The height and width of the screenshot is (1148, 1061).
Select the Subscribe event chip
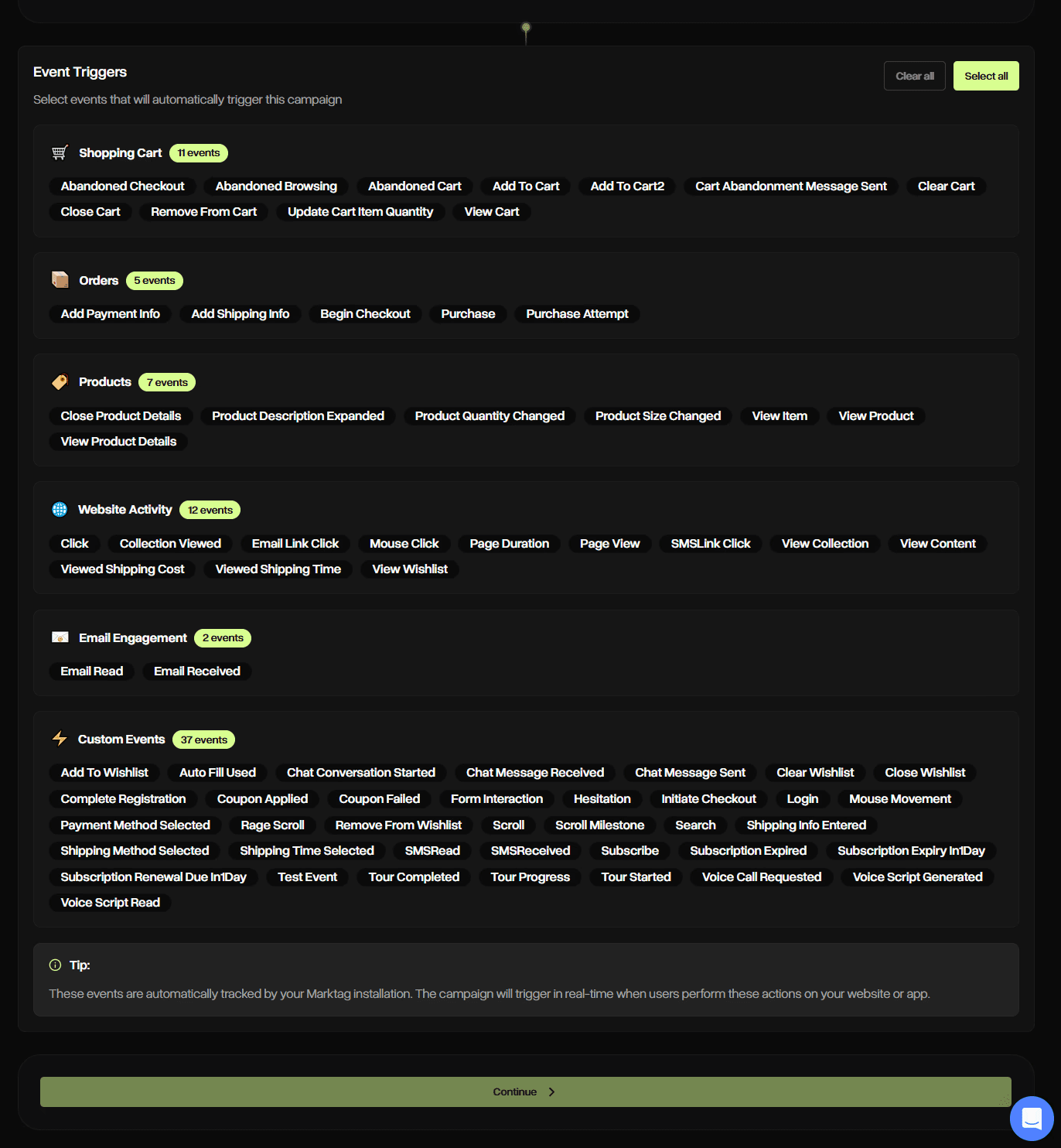tap(629, 851)
